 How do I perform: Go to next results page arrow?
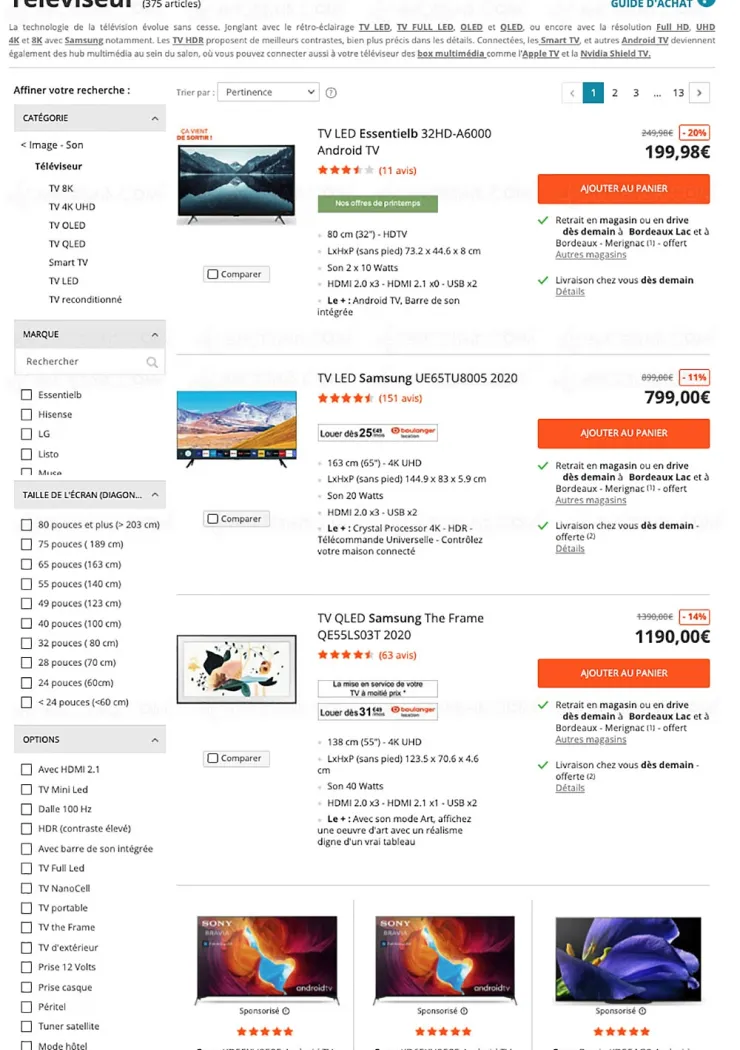[x=699, y=92]
